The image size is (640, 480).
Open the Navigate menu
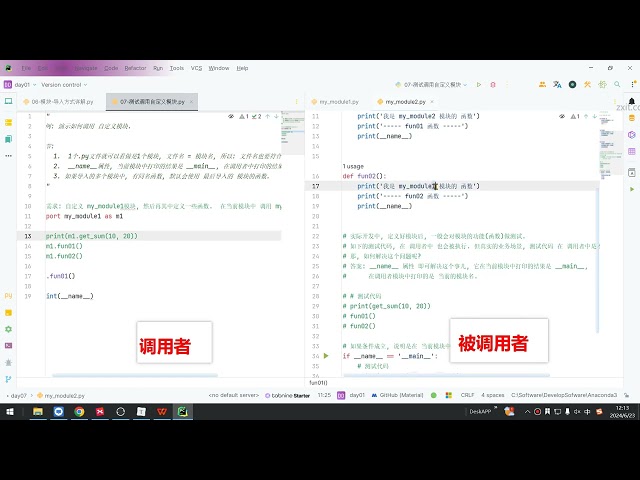(86, 68)
